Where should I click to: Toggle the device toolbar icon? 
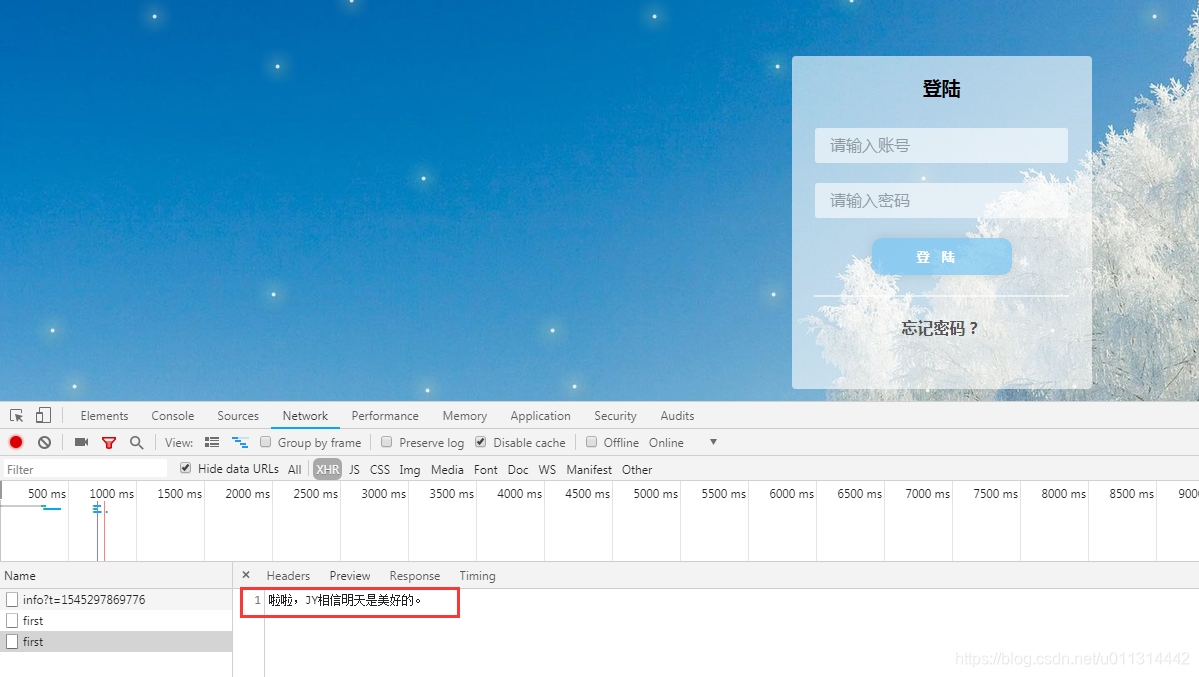click(43, 415)
